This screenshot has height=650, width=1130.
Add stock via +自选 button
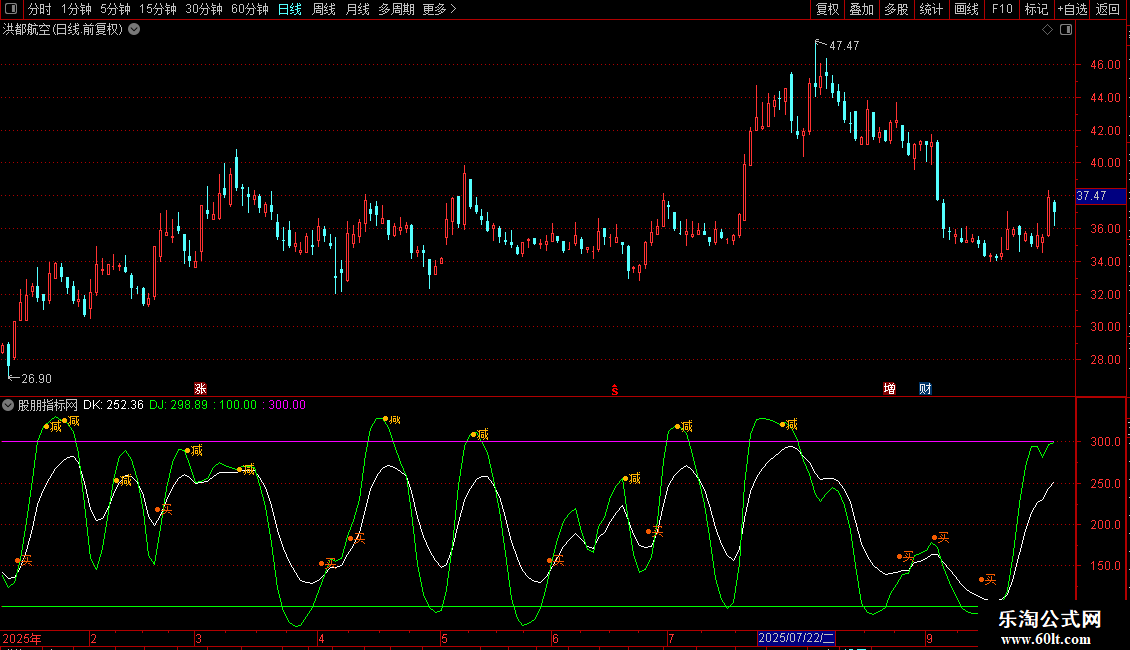[x=1072, y=9]
